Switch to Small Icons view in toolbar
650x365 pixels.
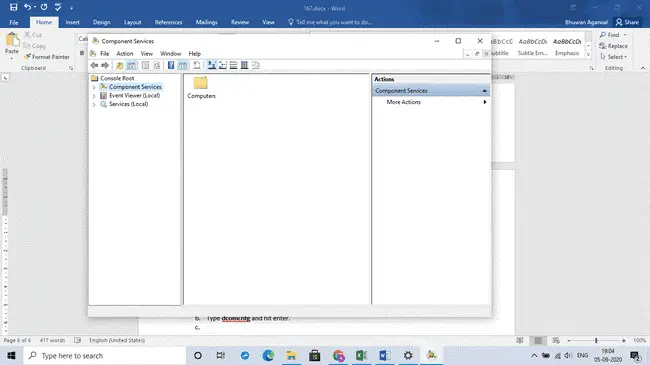[x=223, y=65]
